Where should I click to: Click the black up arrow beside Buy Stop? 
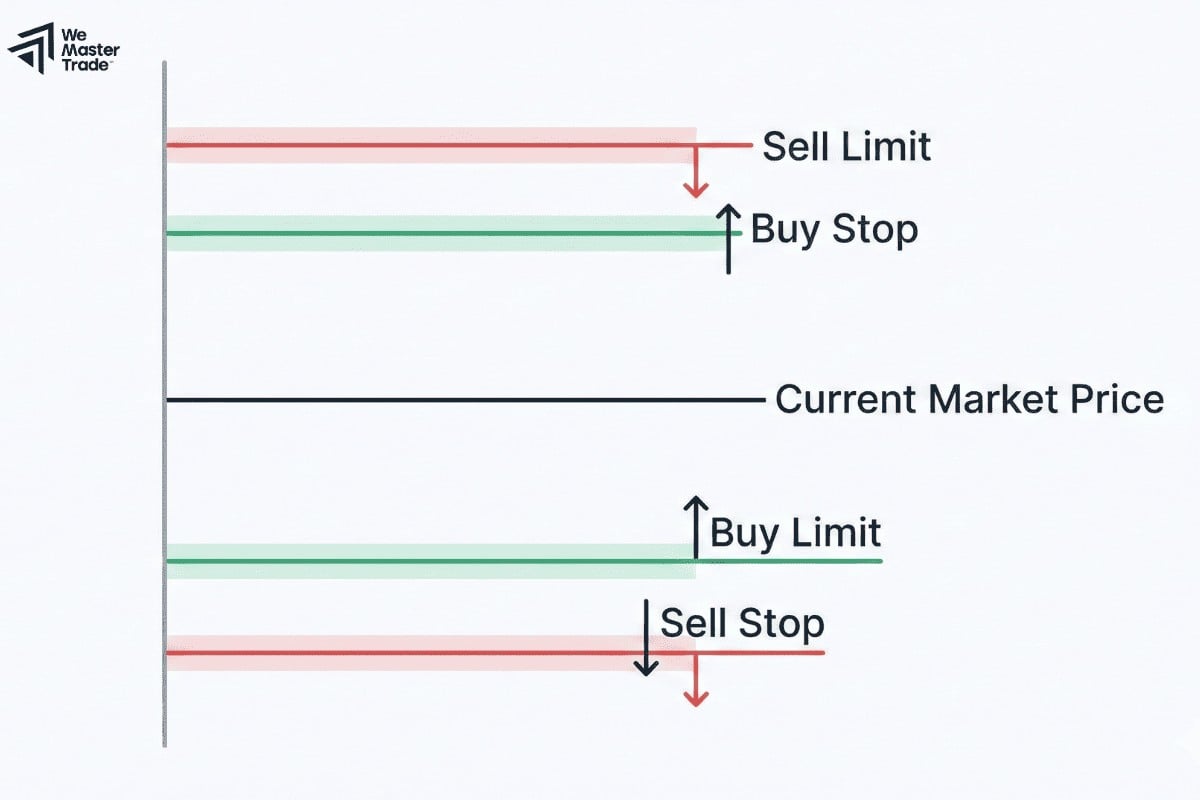tap(729, 240)
